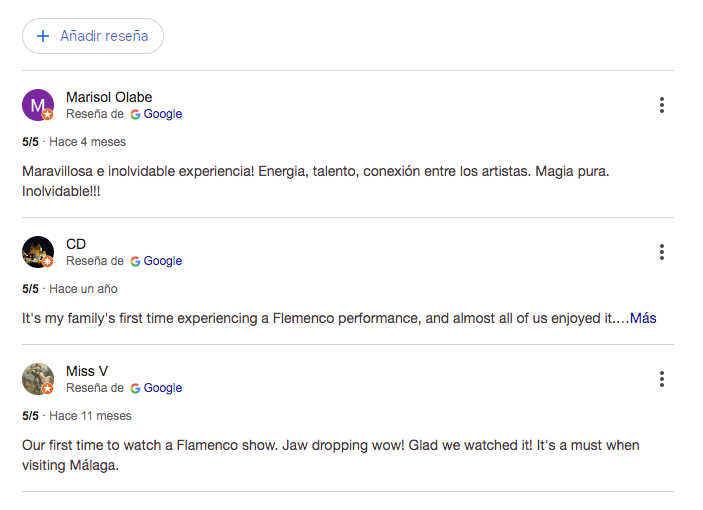Open Marisol Olabe reviewer name
Screen dimensions: 703x510
(x=109, y=97)
